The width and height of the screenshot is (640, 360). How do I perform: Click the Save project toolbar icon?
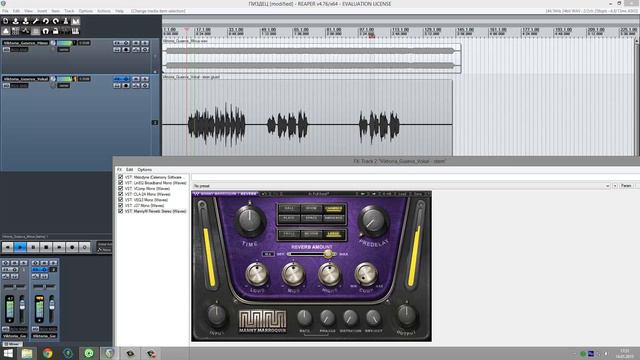click(x=26, y=21)
